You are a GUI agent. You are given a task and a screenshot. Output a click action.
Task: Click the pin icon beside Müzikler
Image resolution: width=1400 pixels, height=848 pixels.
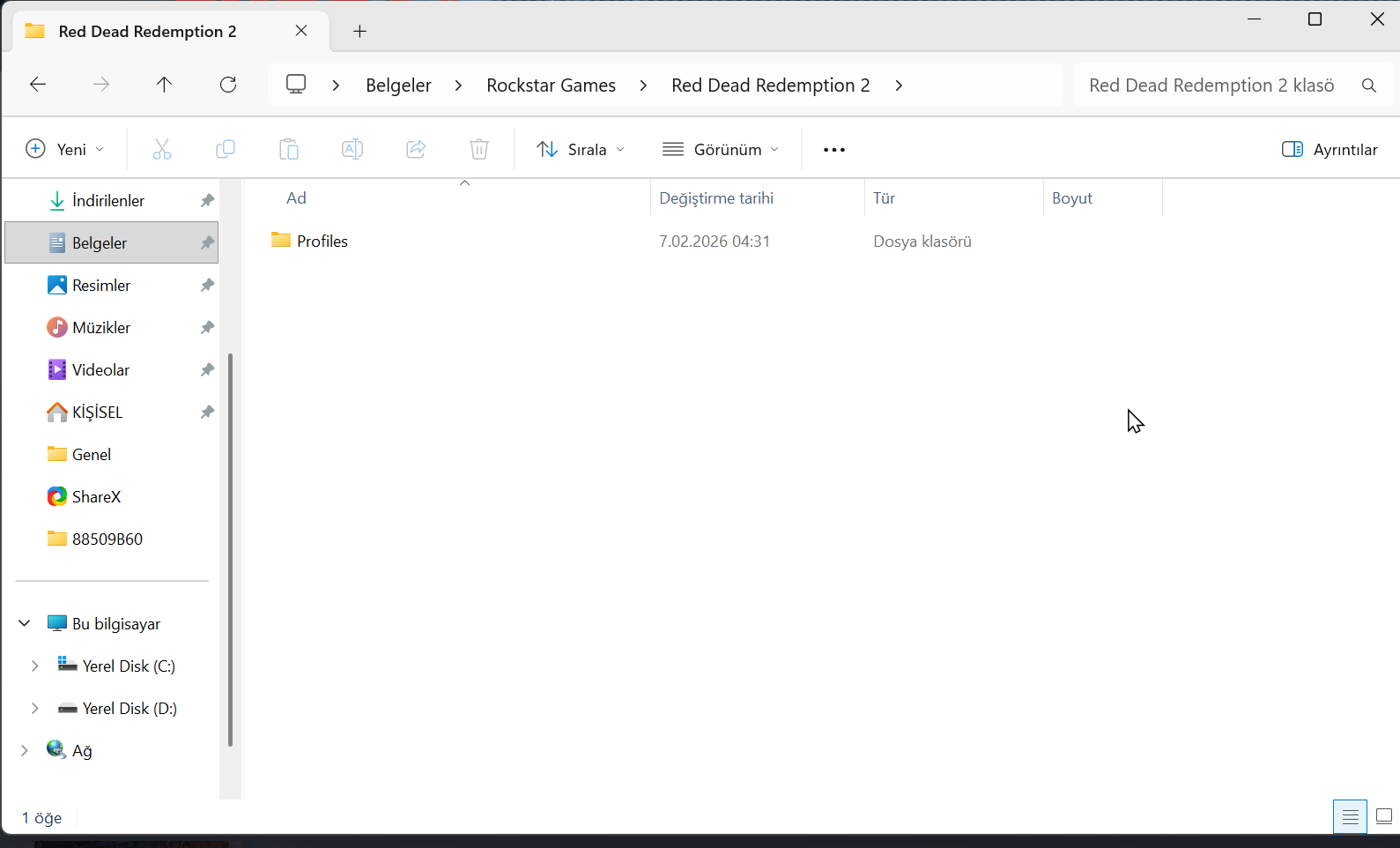(207, 328)
